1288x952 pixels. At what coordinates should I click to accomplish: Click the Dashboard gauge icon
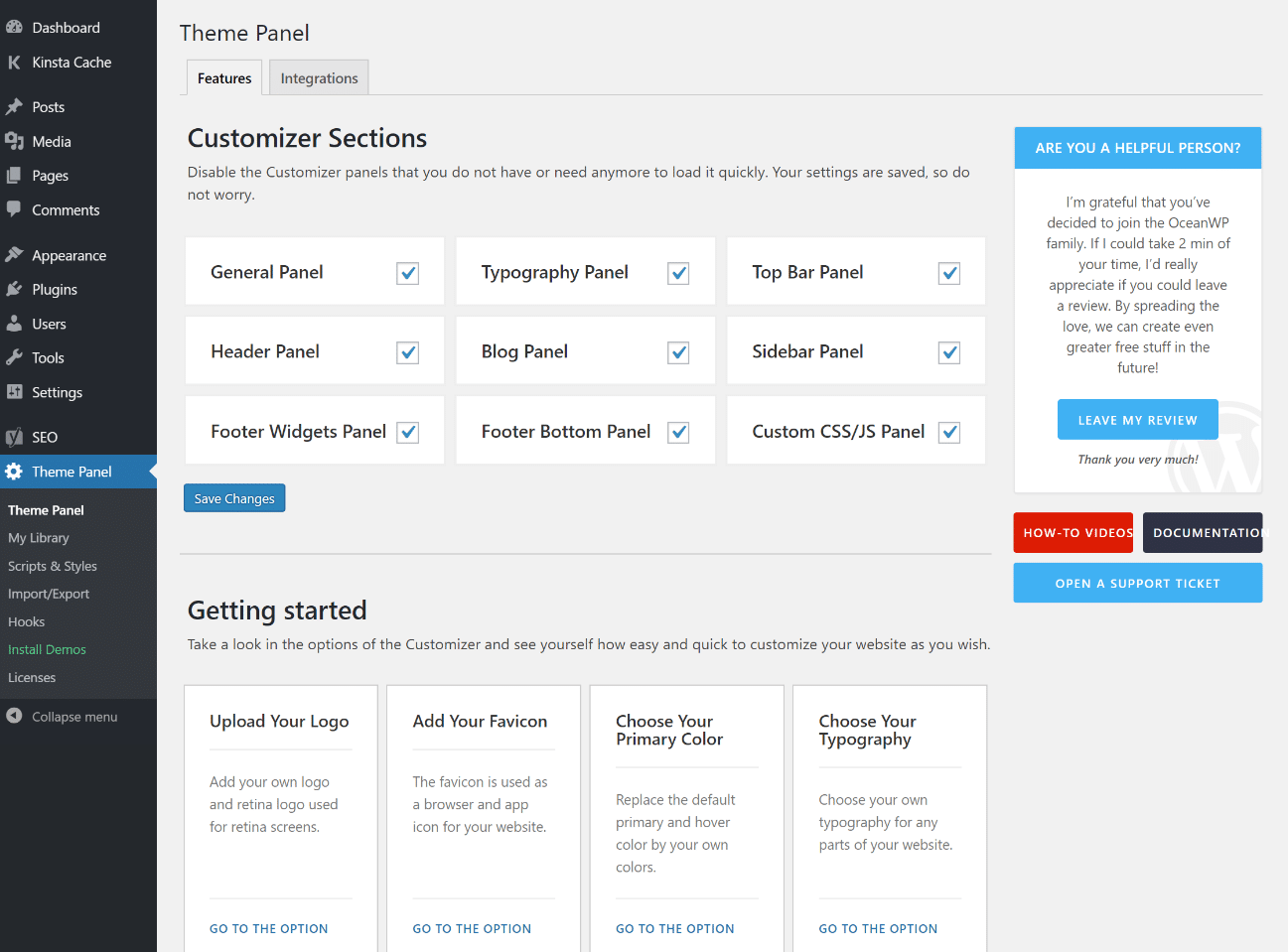[14, 28]
